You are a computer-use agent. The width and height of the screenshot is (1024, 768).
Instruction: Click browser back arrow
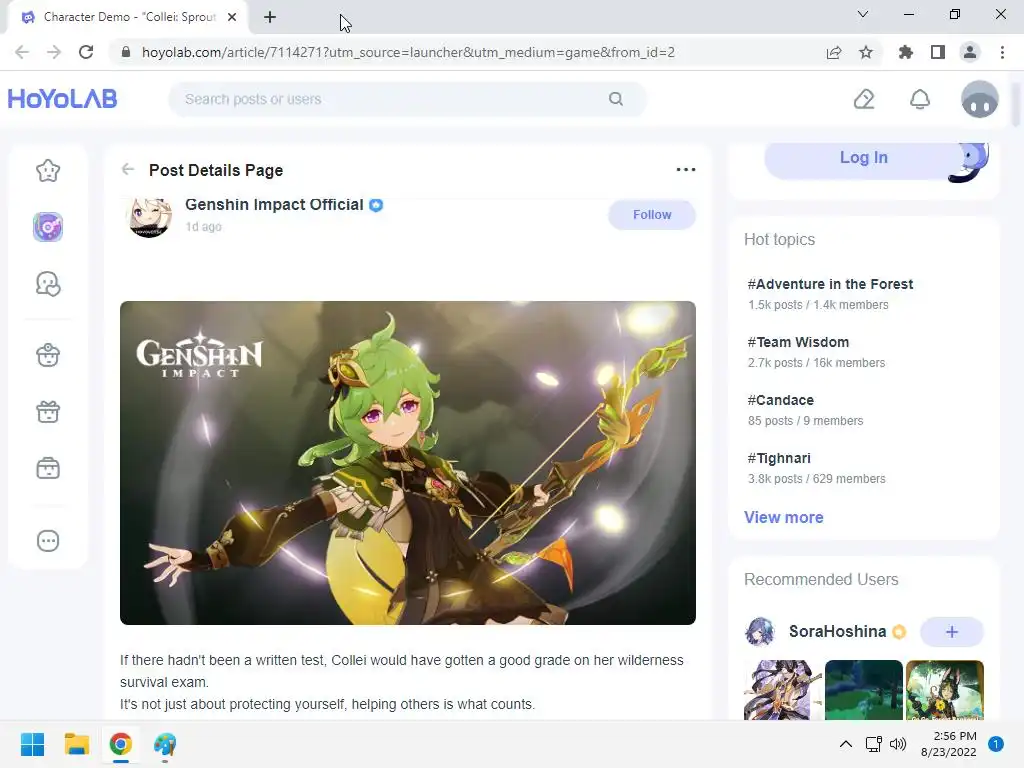[22, 52]
